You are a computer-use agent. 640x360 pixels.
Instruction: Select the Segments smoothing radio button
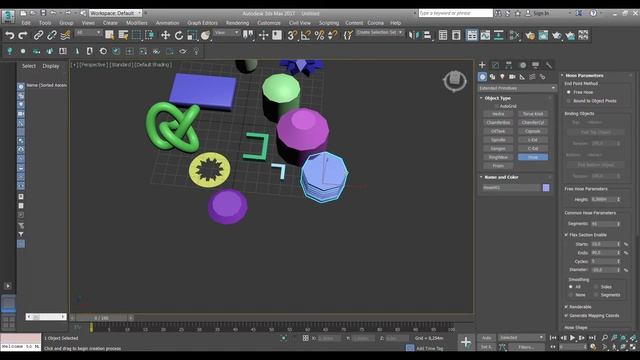point(596,295)
